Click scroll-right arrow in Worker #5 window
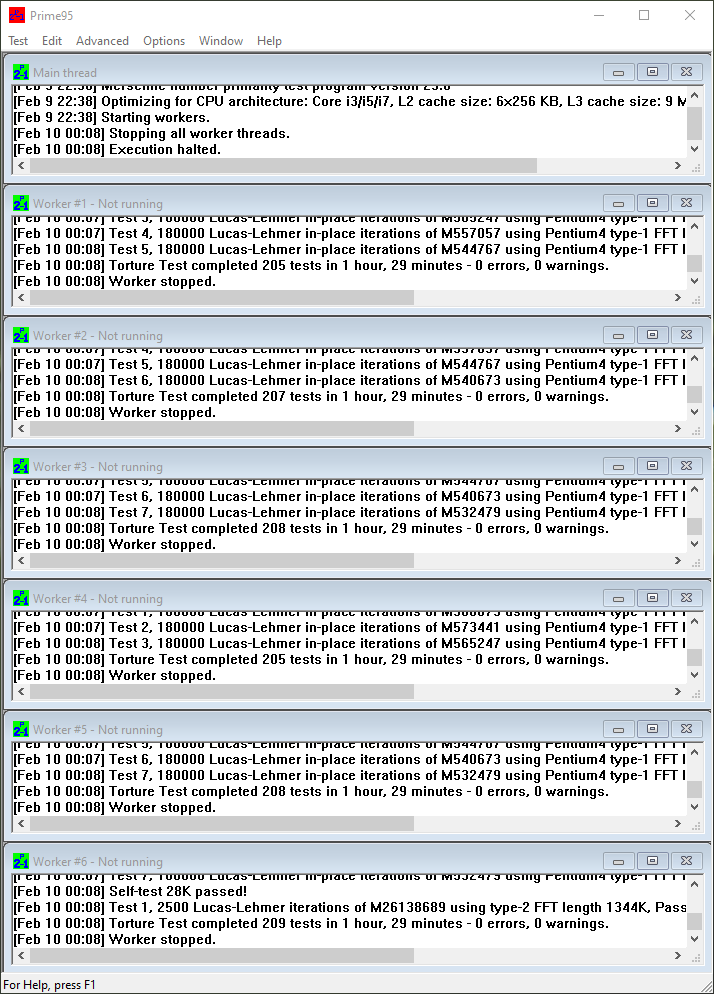Viewport: 714px width, 994px height. tap(678, 823)
